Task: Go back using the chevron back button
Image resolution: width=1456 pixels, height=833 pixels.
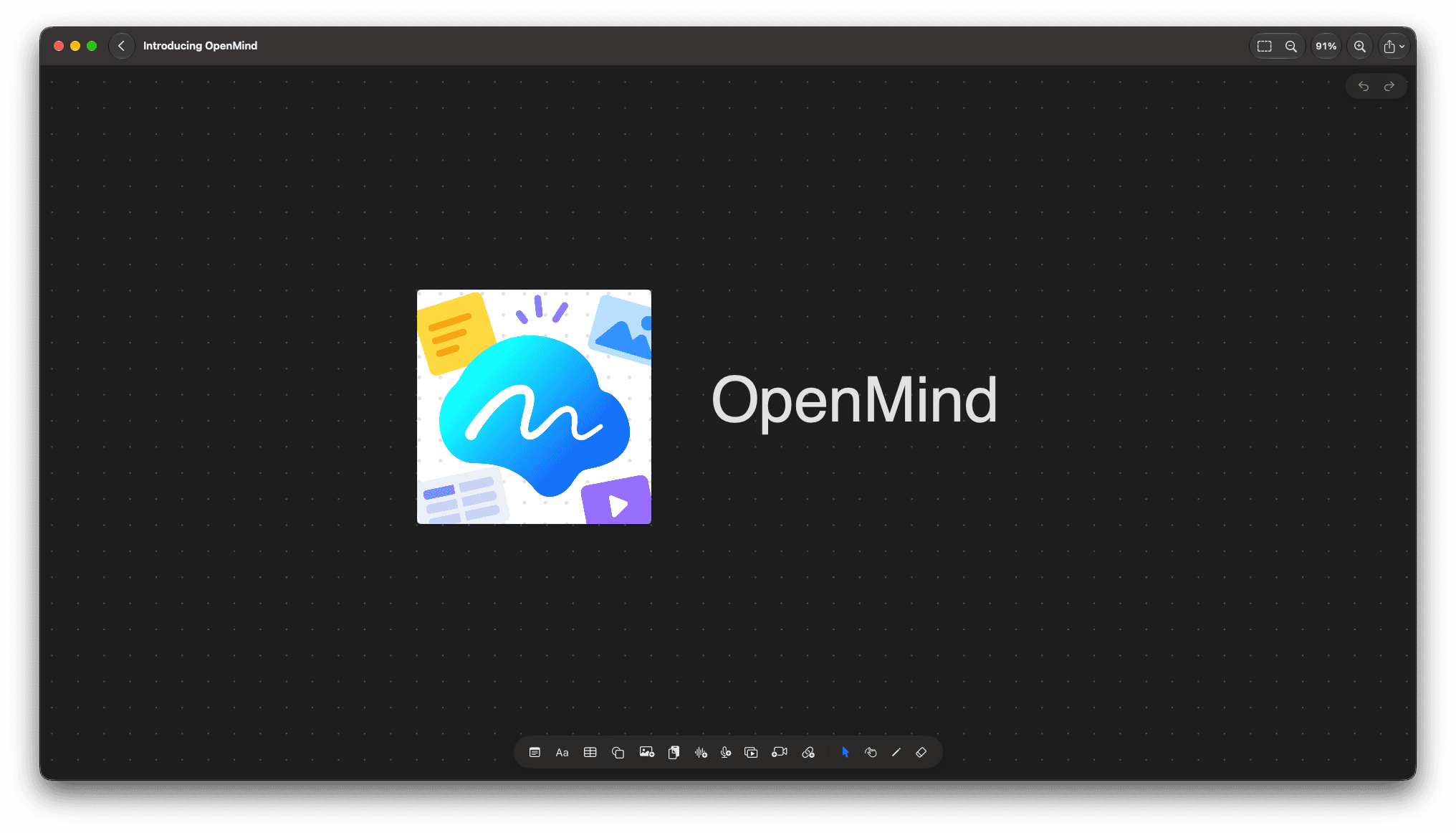Action: 122,46
